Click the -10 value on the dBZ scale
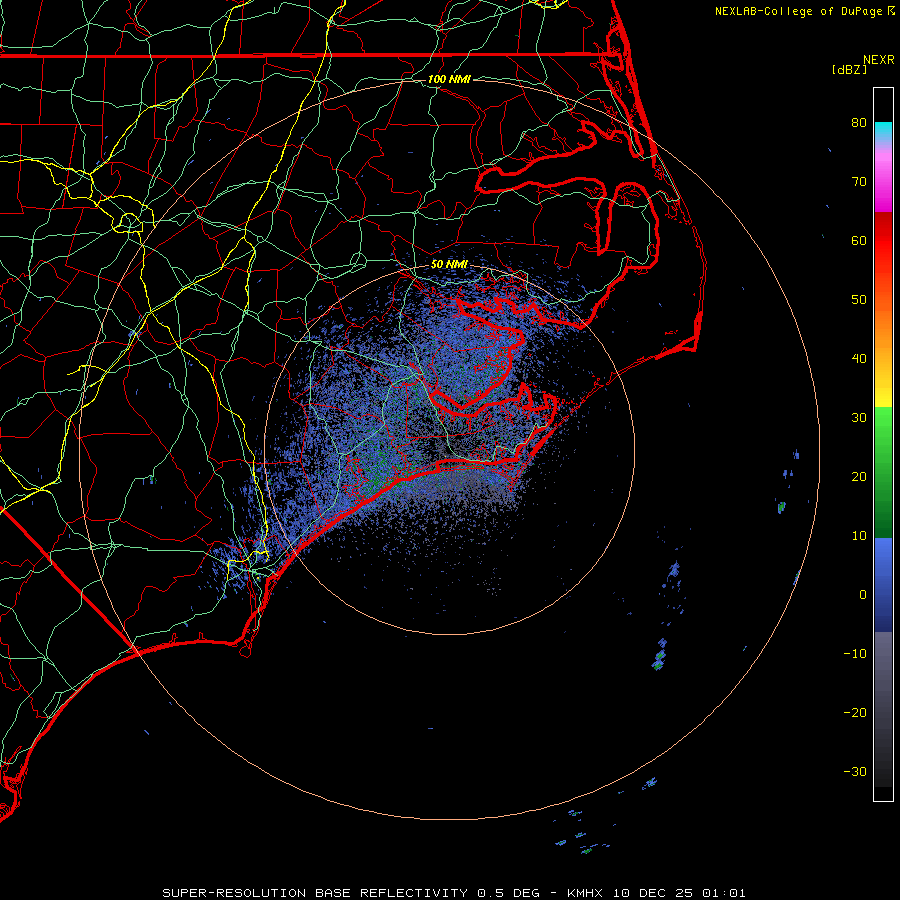This screenshot has height=900, width=900. click(855, 654)
